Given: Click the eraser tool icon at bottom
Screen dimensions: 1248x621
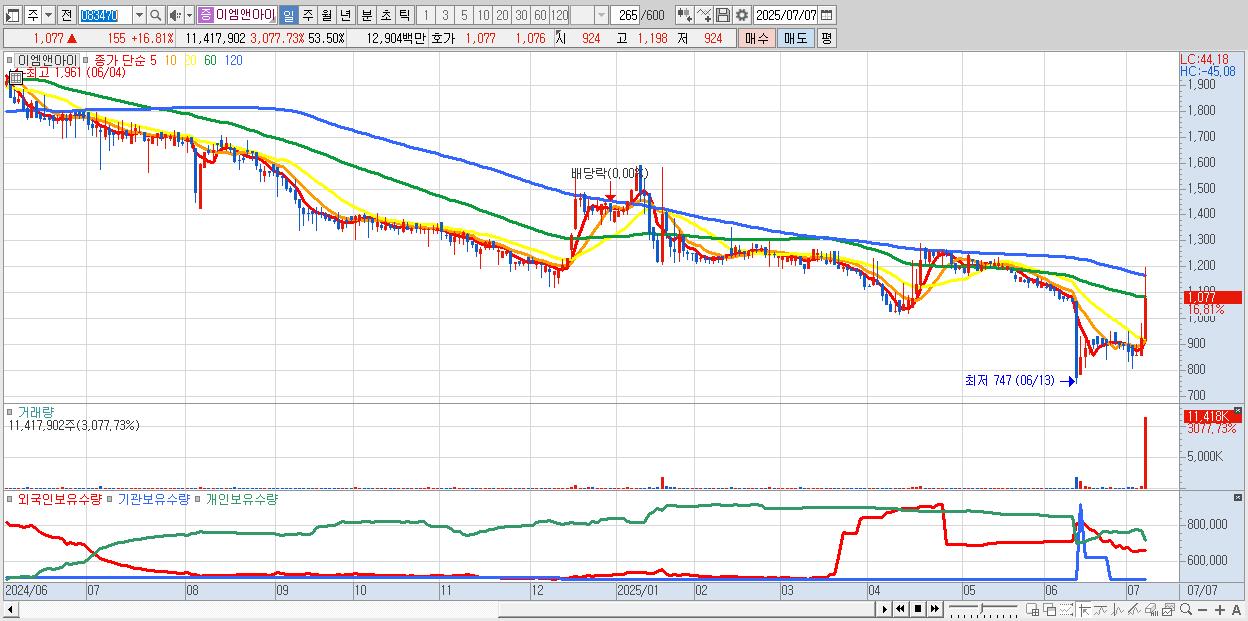Looking at the screenshot, I should click(1151, 610).
